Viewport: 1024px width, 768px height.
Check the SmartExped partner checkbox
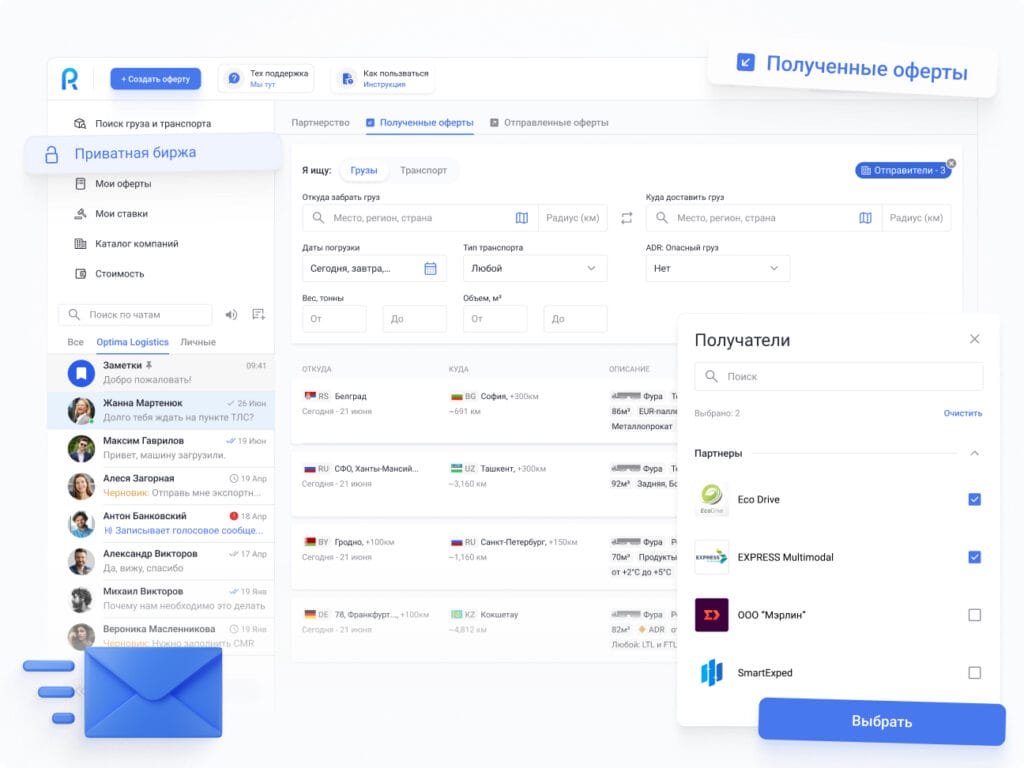(x=974, y=673)
